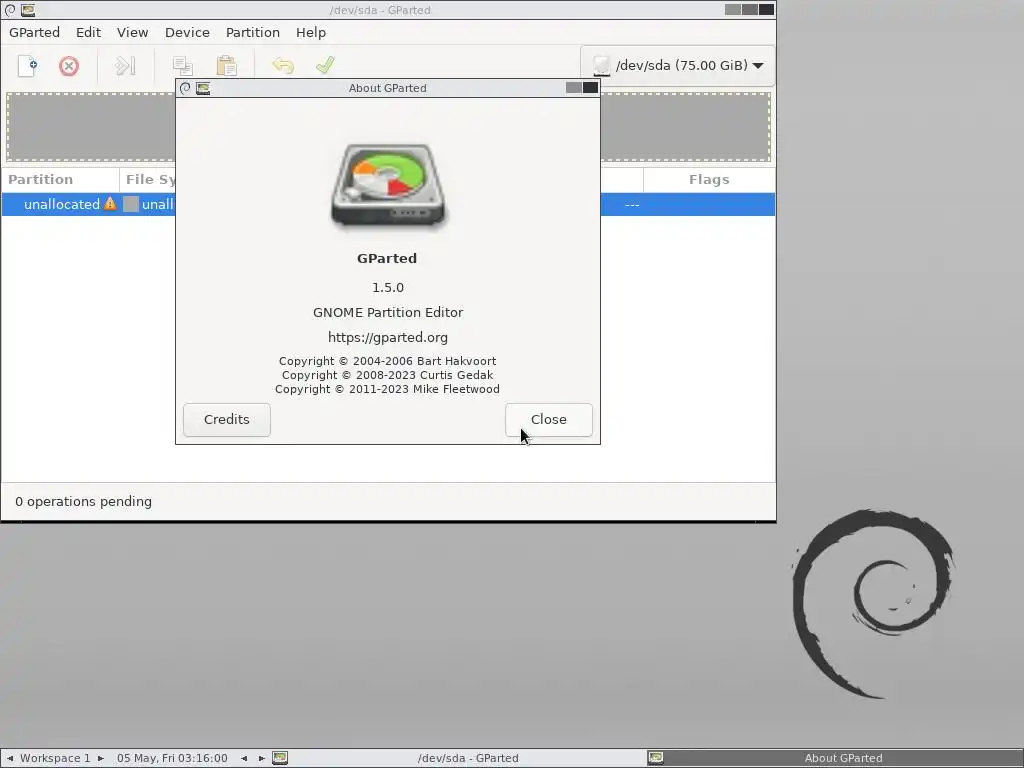Click the About GParted dialog minimize button
The height and width of the screenshot is (768, 1024).
[574, 88]
